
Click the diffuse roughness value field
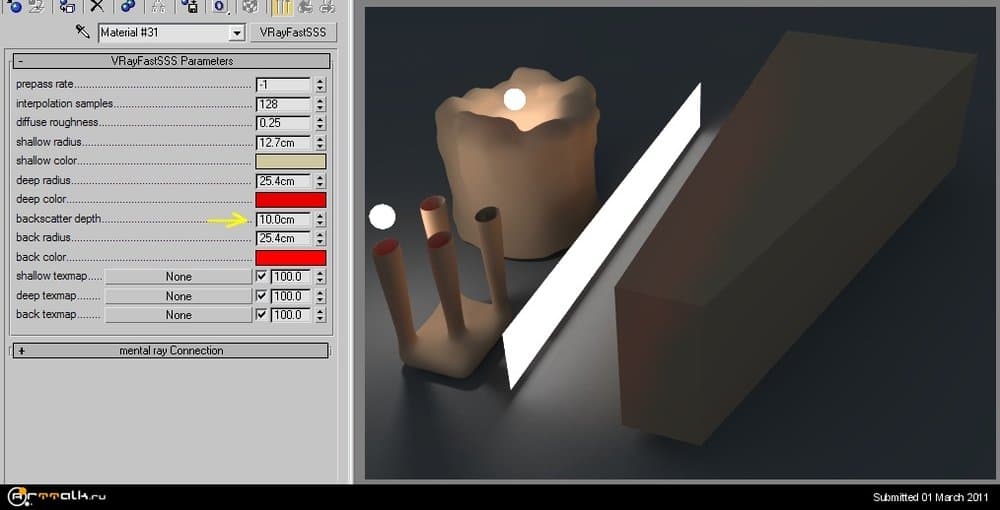tap(283, 123)
